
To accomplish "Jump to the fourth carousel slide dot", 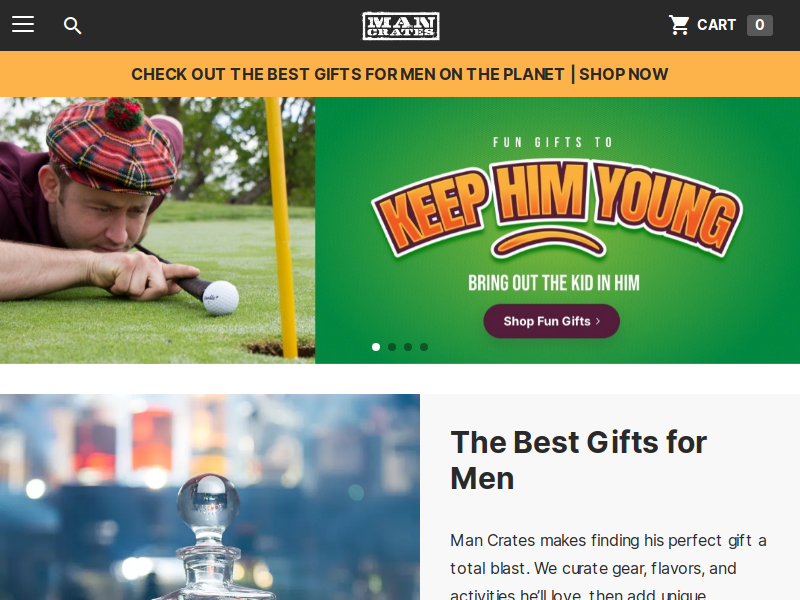I will coord(424,347).
